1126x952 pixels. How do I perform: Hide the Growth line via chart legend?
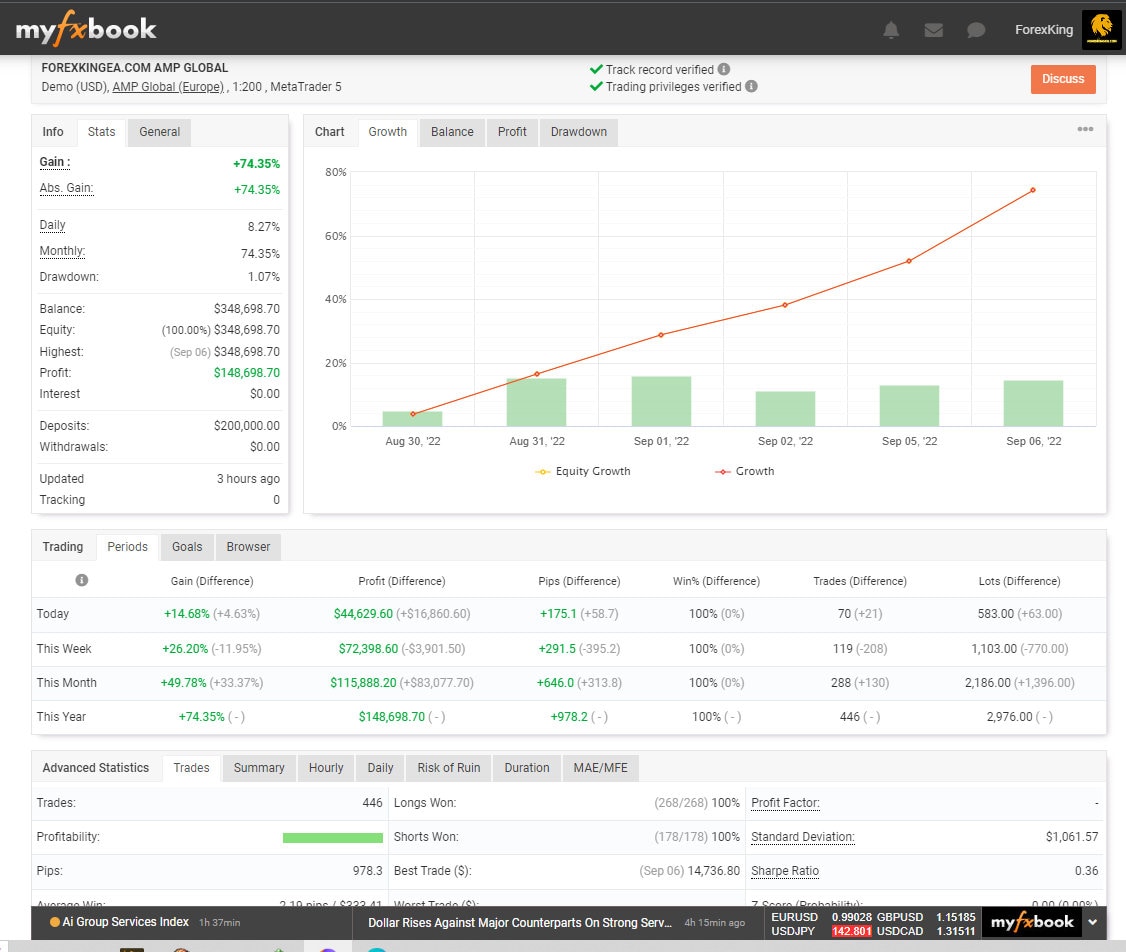744,471
